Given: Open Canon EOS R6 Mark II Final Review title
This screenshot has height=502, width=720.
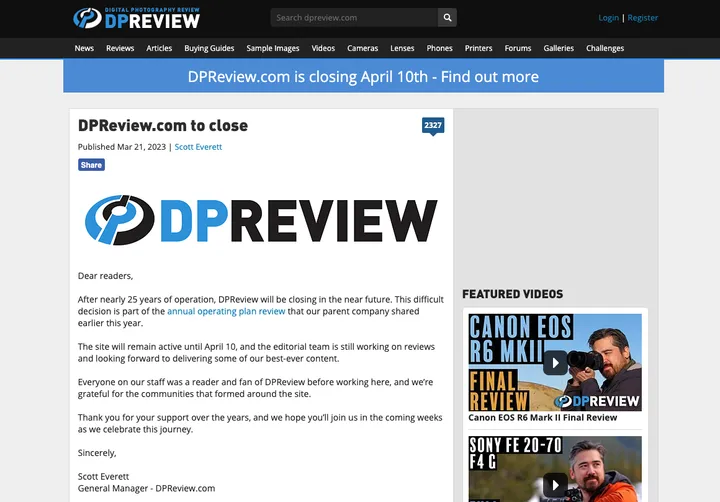Looking at the screenshot, I should point(542,417).
